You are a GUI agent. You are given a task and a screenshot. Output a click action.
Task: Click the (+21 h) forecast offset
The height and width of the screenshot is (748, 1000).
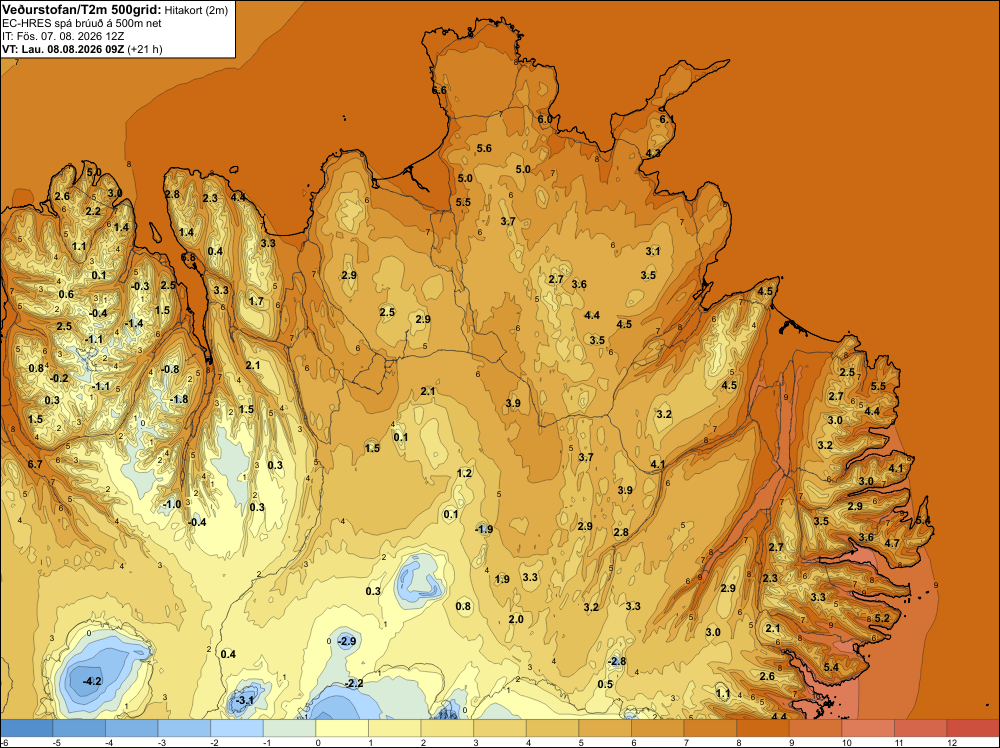pyautogui.click(x=145, y=50)
